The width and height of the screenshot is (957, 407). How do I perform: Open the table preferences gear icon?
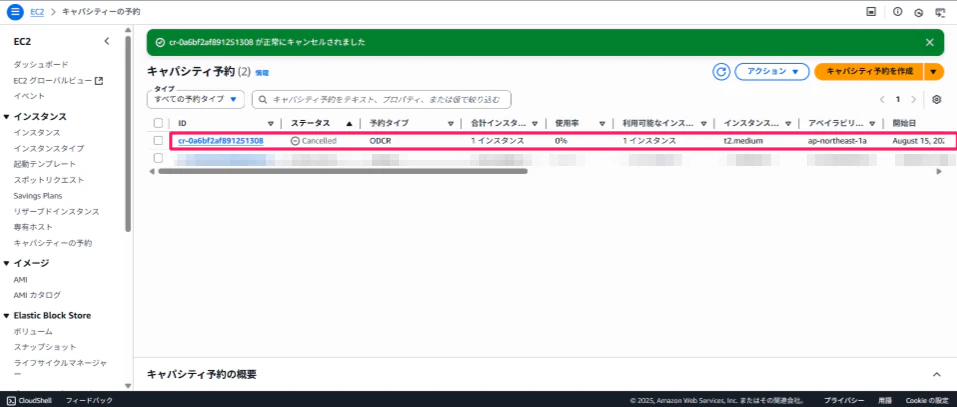[x=937, y=99]
